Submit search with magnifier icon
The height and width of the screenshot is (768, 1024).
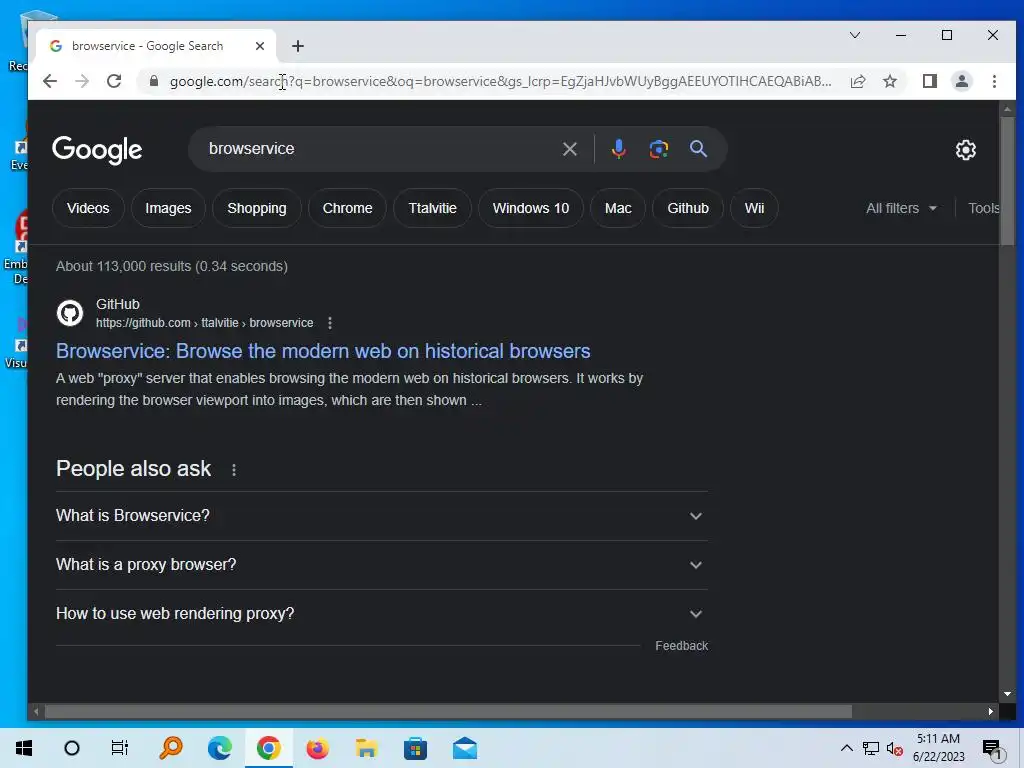(698, 149)
